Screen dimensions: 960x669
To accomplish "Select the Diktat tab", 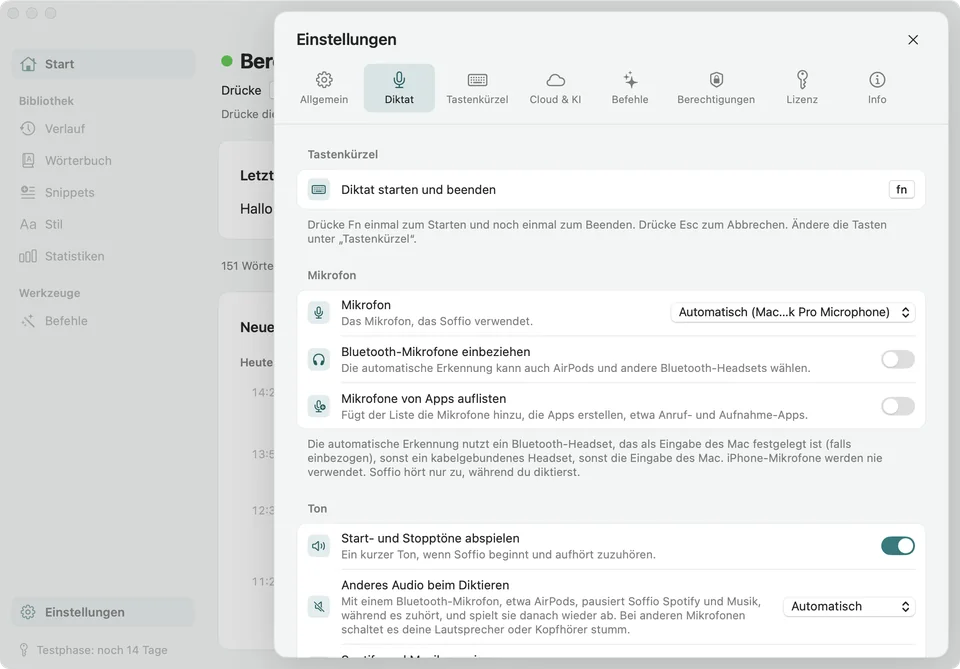I will (399, 88).
